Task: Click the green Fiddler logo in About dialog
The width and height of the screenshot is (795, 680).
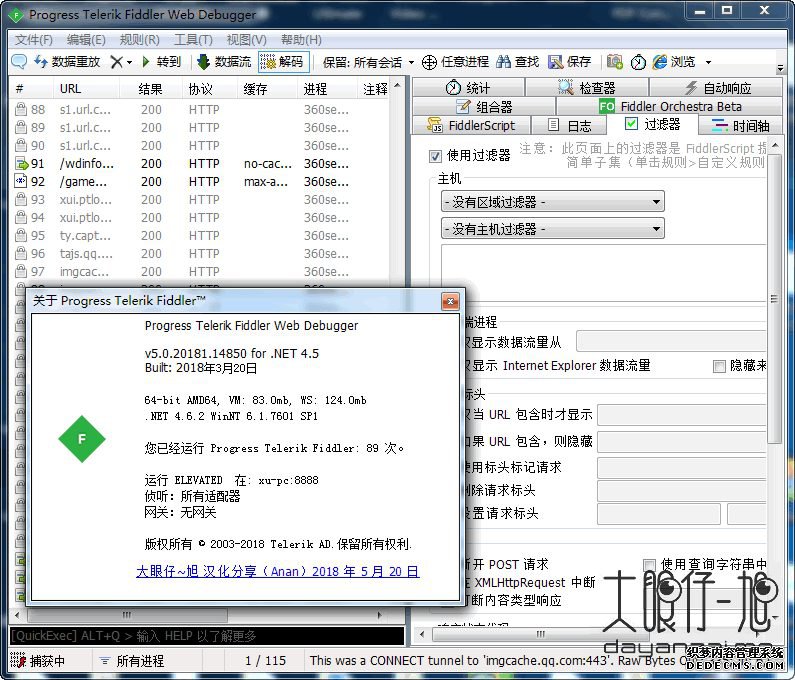Action: tap(82, 439)
